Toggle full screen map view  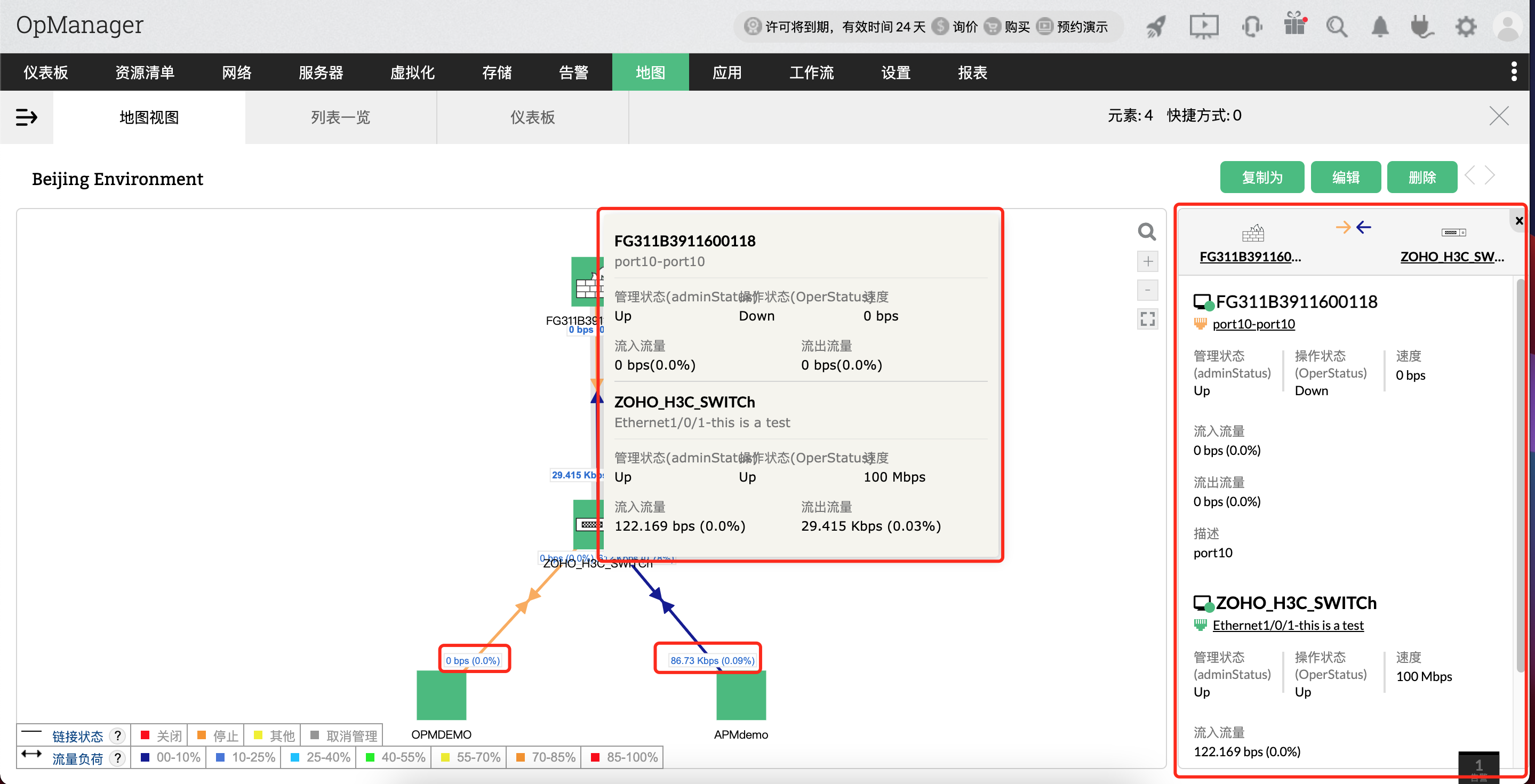1148,319
